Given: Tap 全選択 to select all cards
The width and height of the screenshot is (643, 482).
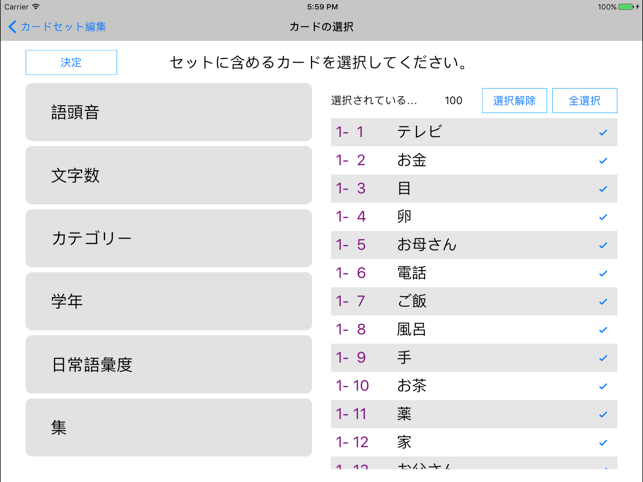Looking at the screenshot, I should click(x=584, y=101).
